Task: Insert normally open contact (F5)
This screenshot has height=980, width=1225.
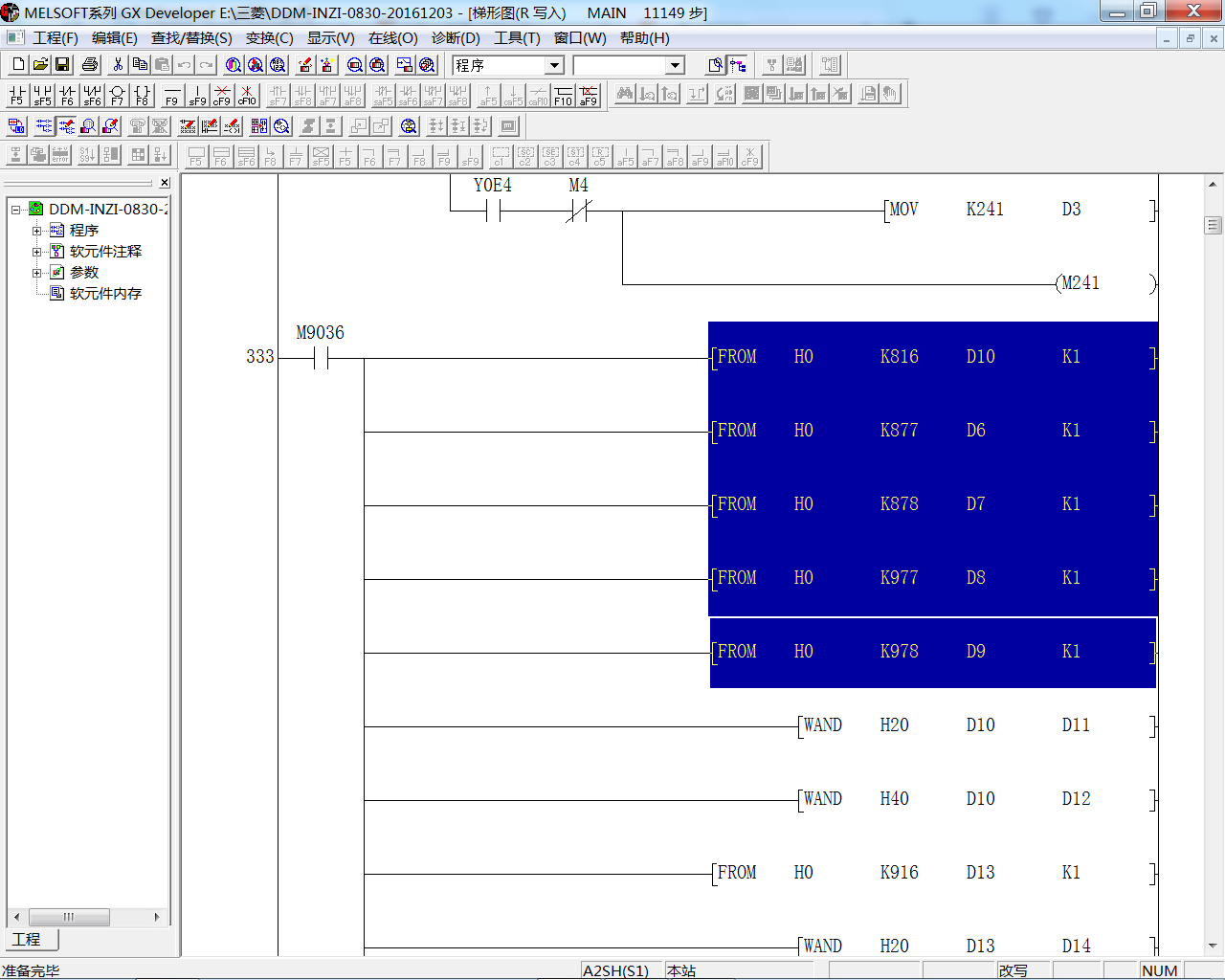Action: (17, 95)
